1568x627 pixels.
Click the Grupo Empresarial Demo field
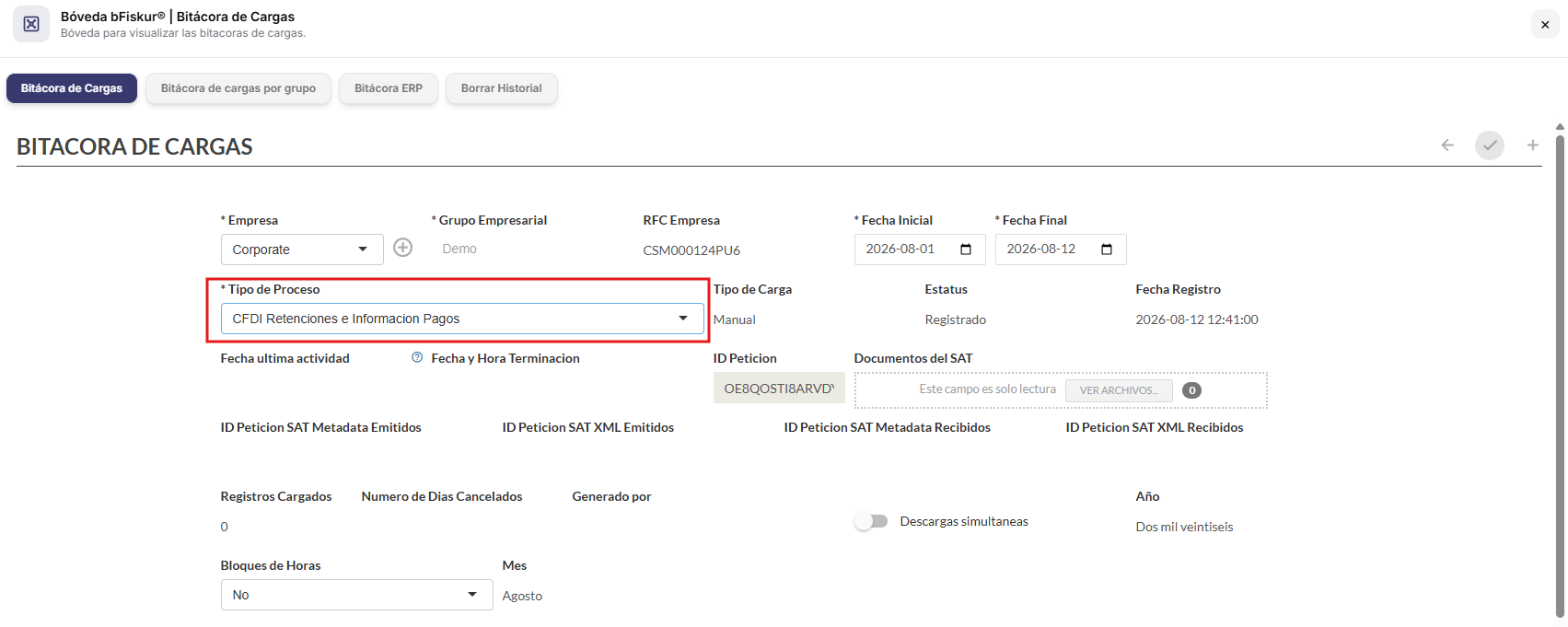tap(459, 249)
